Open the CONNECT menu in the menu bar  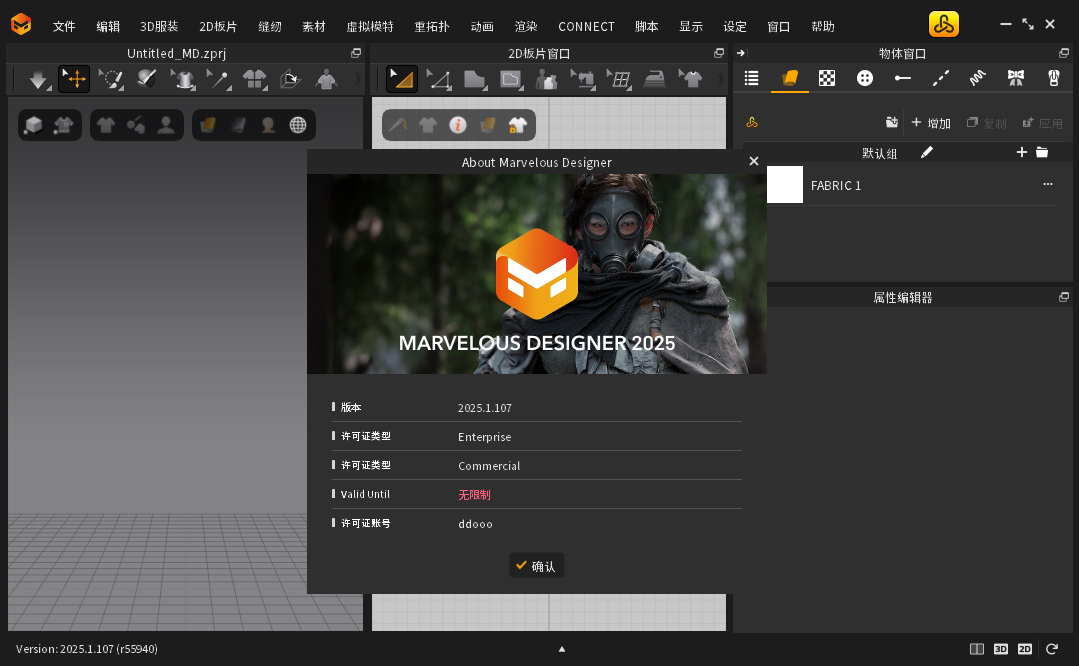tap(586, 26)
